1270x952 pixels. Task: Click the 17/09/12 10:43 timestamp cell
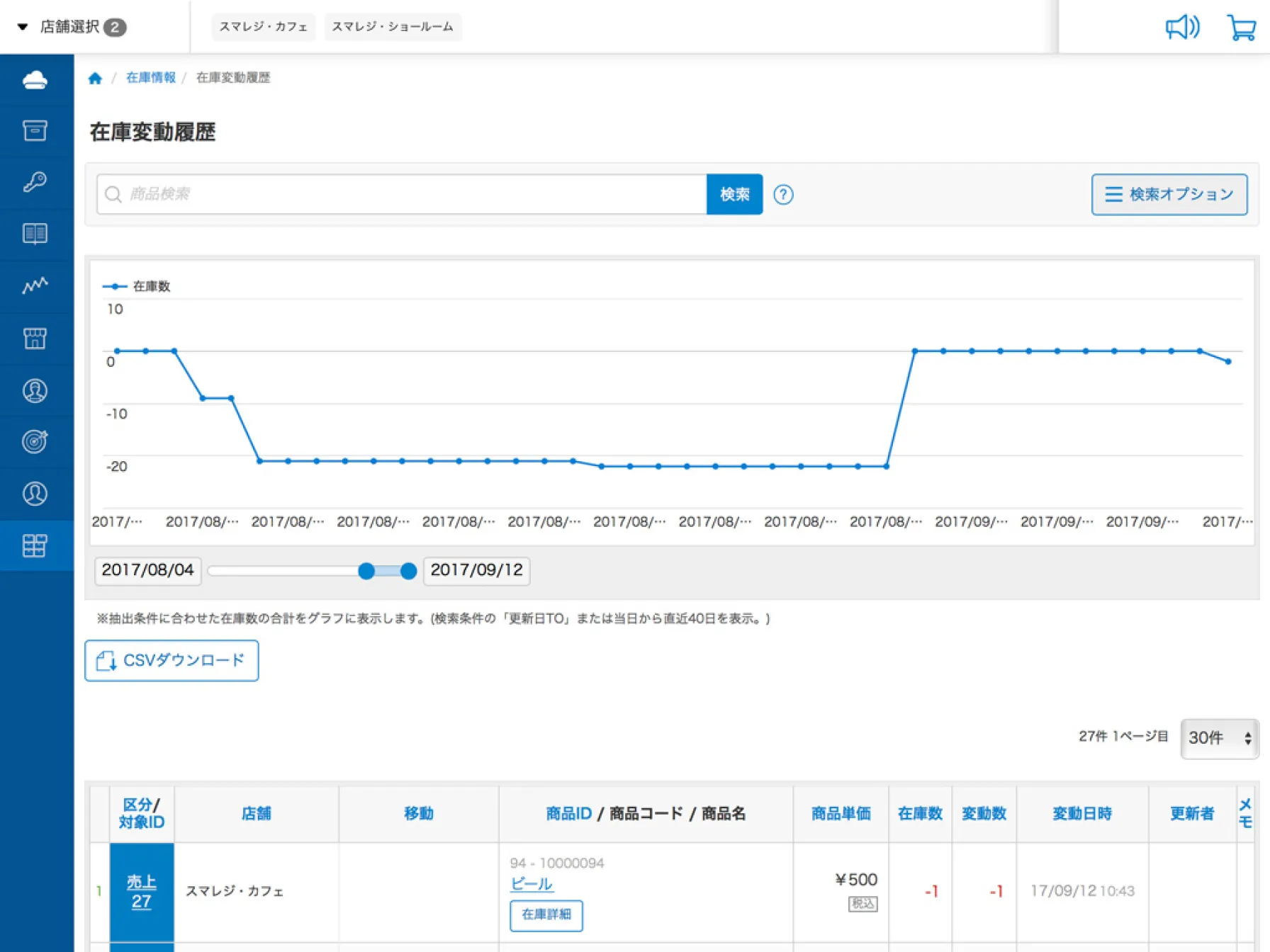pyautogui.click(x=1082, y=891)
